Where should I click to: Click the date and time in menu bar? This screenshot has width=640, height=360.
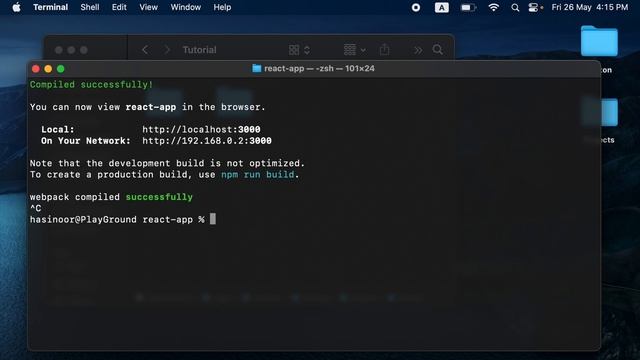pyautogui.click(x=590, y=7)
